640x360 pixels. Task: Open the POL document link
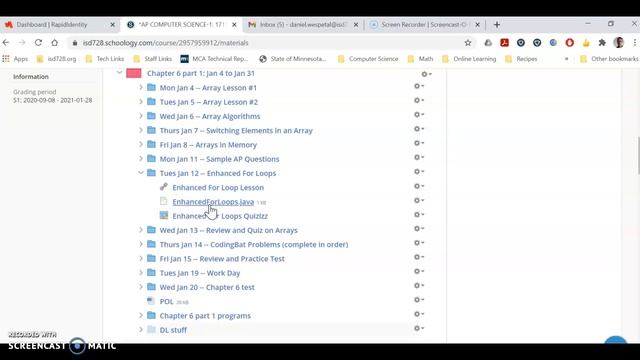[x=167, y=301]
